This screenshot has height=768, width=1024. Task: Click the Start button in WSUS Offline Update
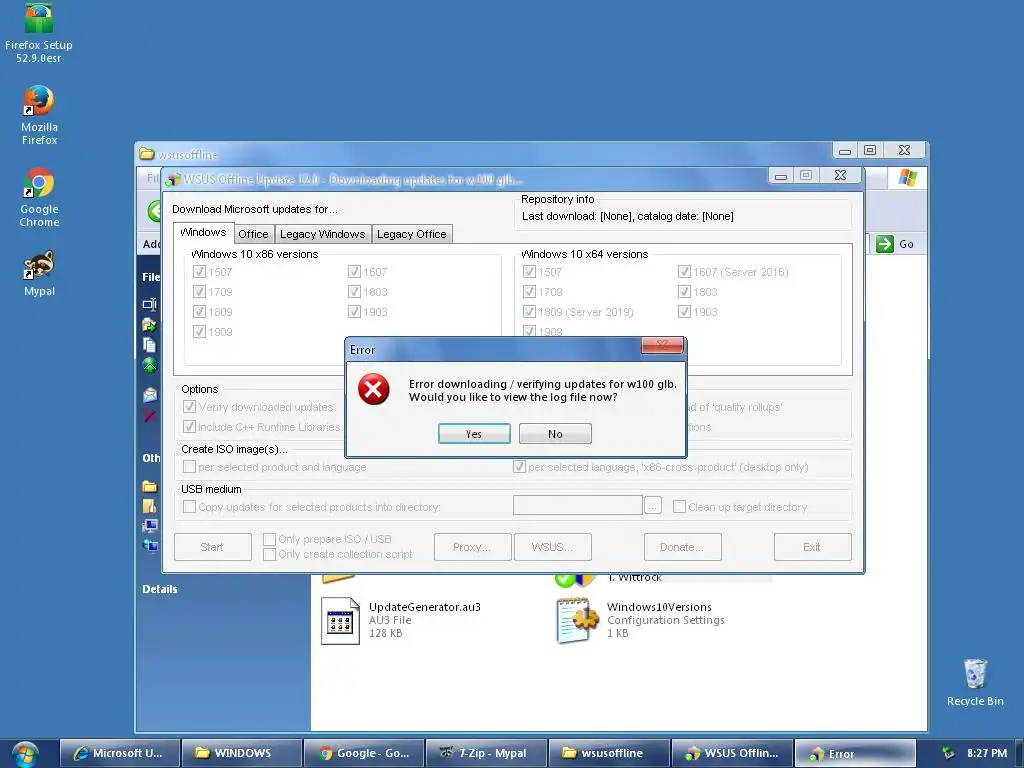[x=212, y=547]
